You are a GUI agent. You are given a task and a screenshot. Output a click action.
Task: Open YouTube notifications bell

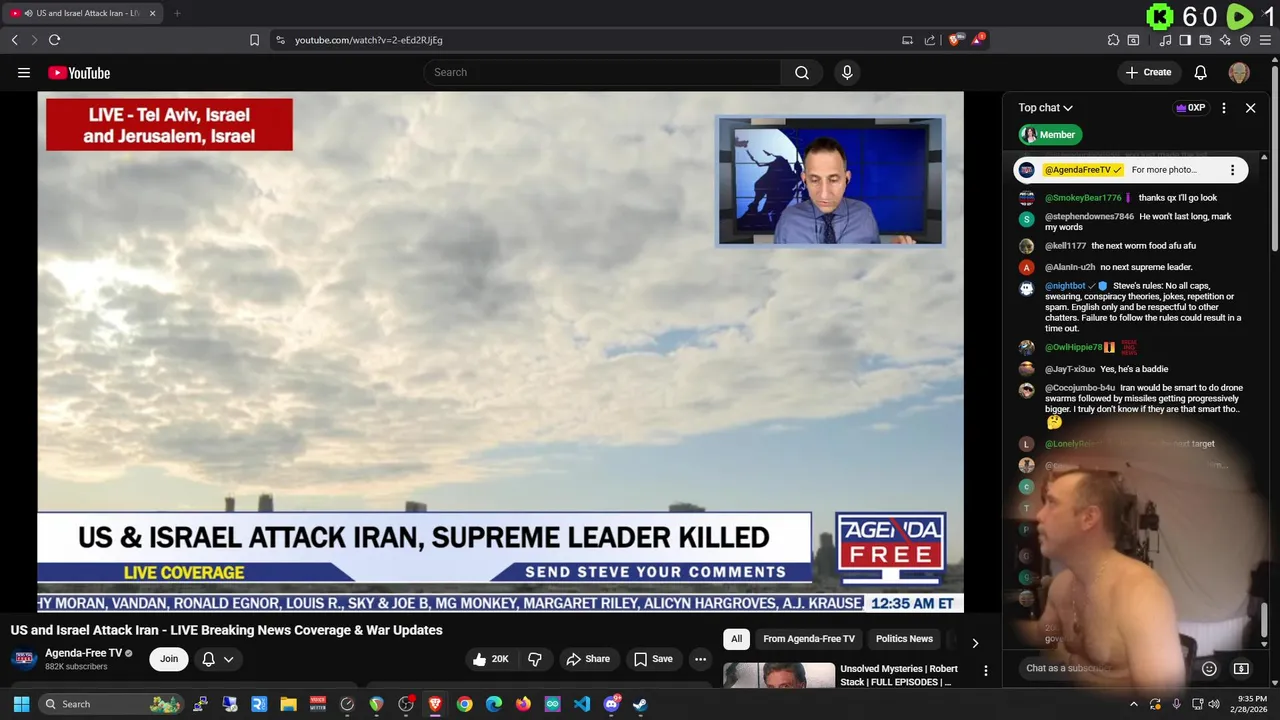(1201, 72)
